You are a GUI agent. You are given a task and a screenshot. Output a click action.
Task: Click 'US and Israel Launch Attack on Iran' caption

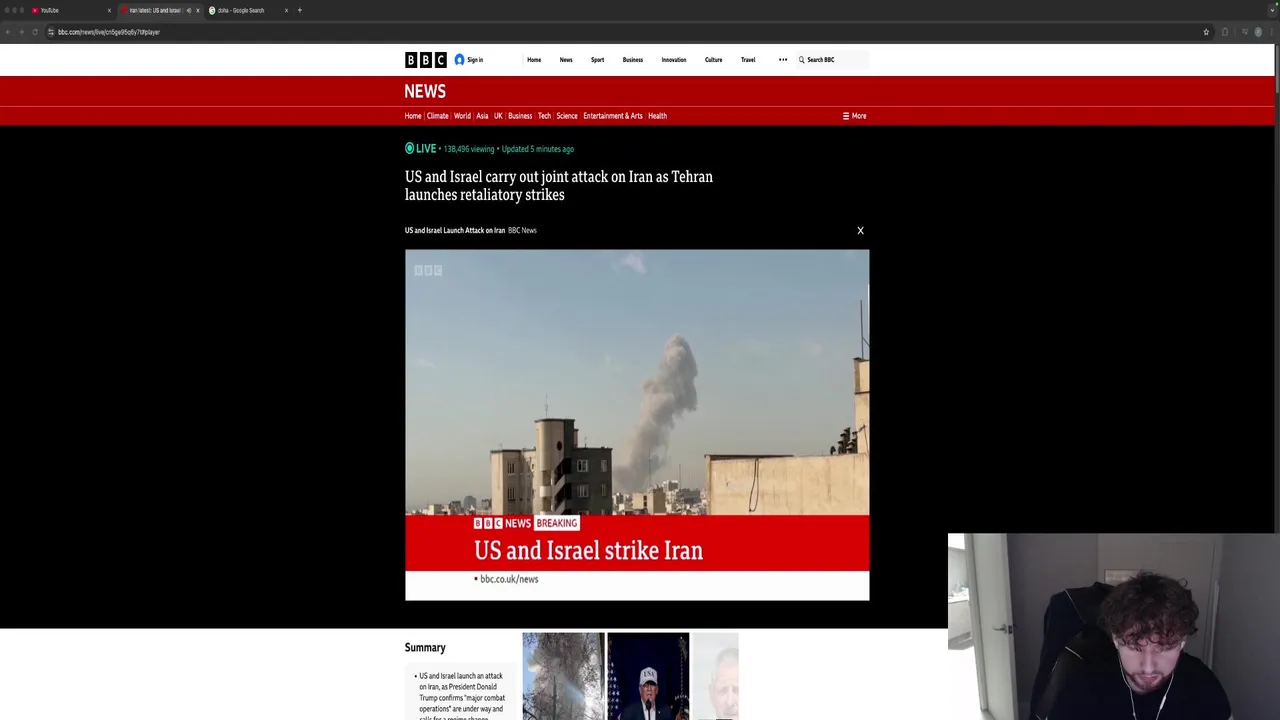coord(455,231)
